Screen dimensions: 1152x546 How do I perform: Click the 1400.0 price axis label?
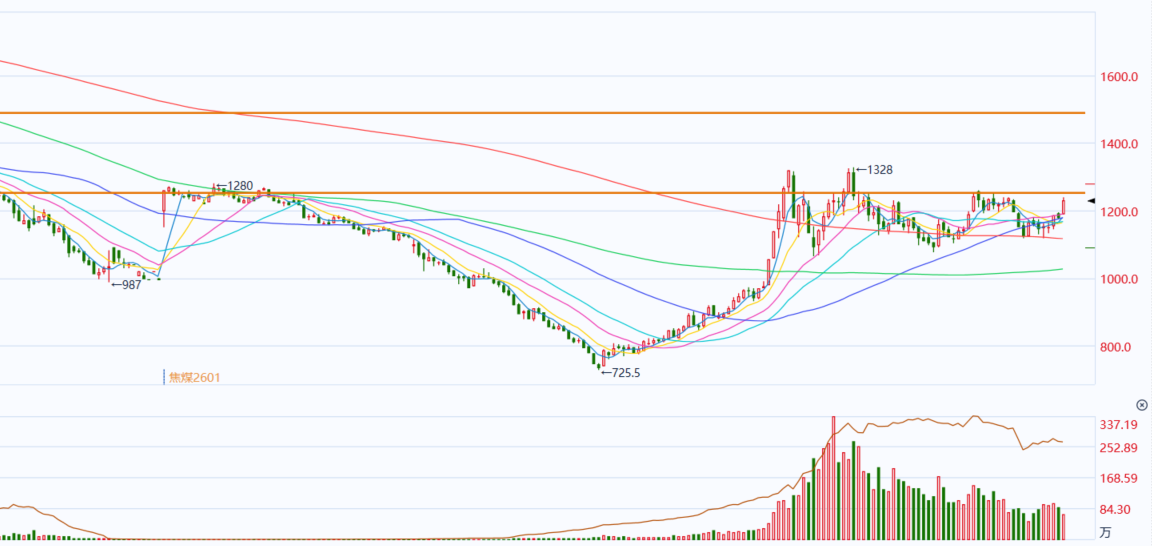pyautogui.click(x=1119, y=144)
